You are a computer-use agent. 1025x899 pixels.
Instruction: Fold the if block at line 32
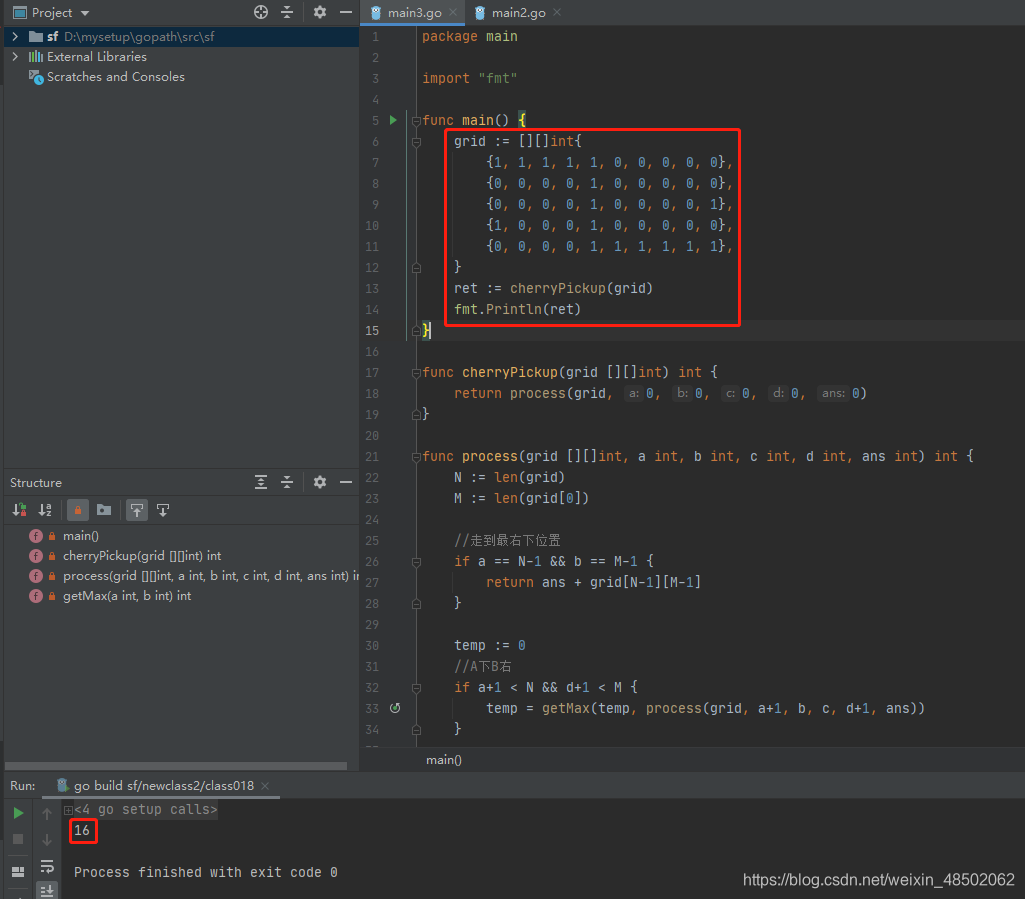click(416, 688)
